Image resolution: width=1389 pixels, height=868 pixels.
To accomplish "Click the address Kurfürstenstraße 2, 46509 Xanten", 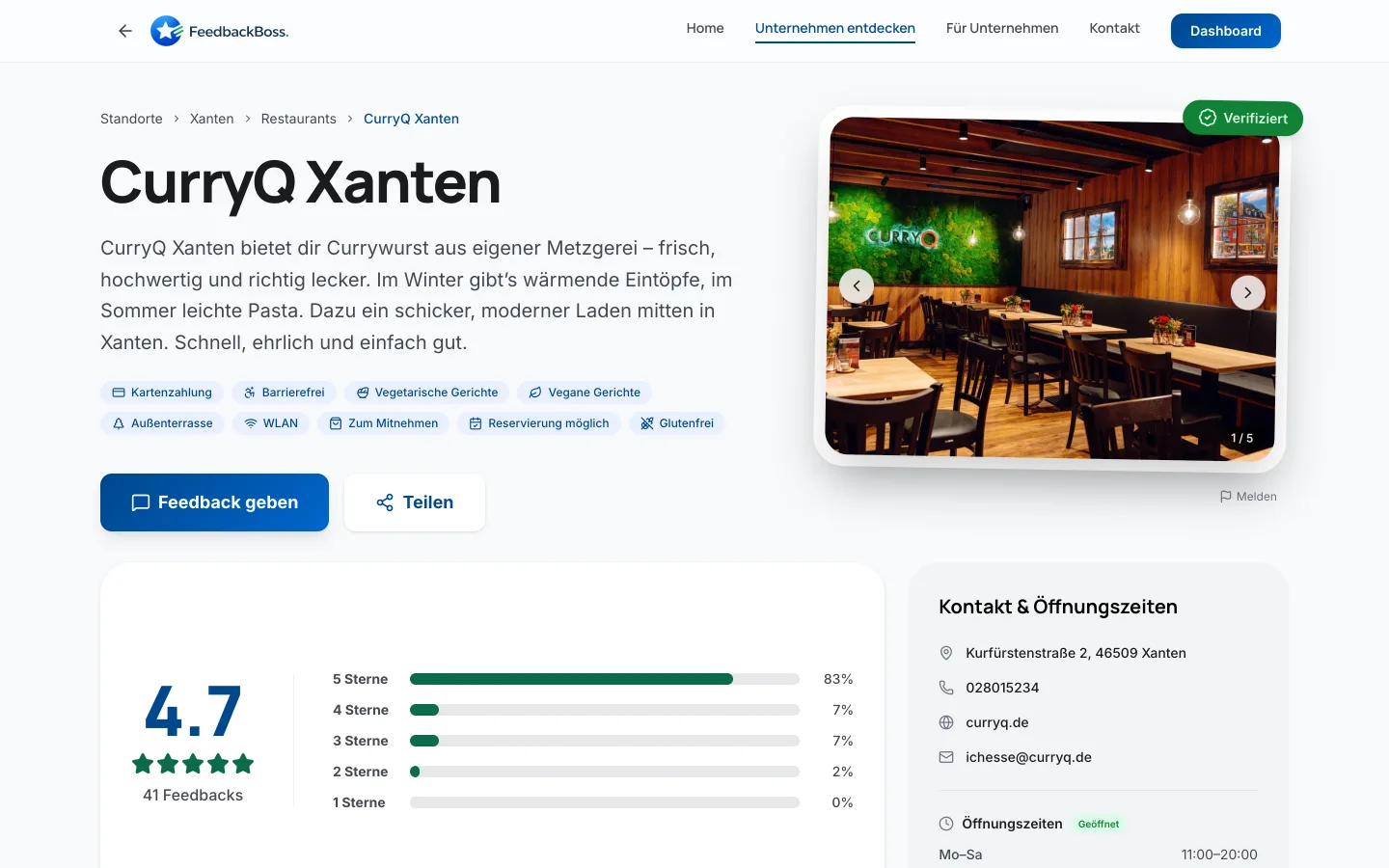I will tap(1076, 653).
